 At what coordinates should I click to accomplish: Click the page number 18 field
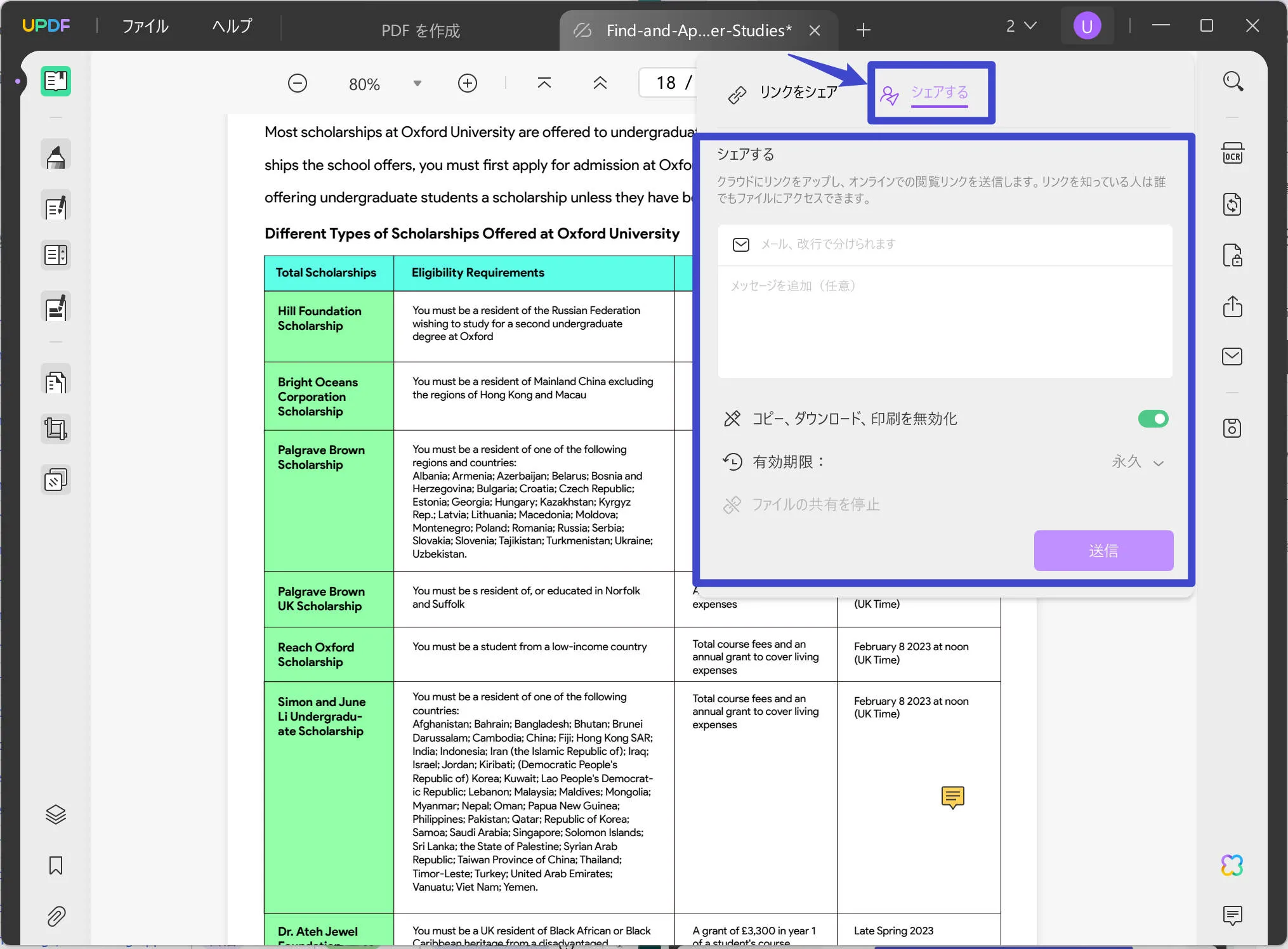click(667, 83)
